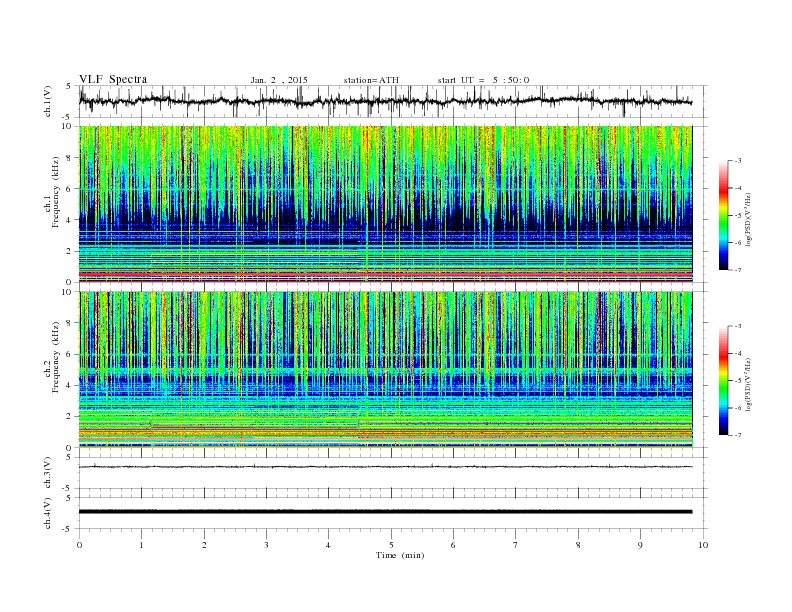Click time axis tick label "5"
The height and width of the screenshot is (612, 792).
[x=391, y=545]
